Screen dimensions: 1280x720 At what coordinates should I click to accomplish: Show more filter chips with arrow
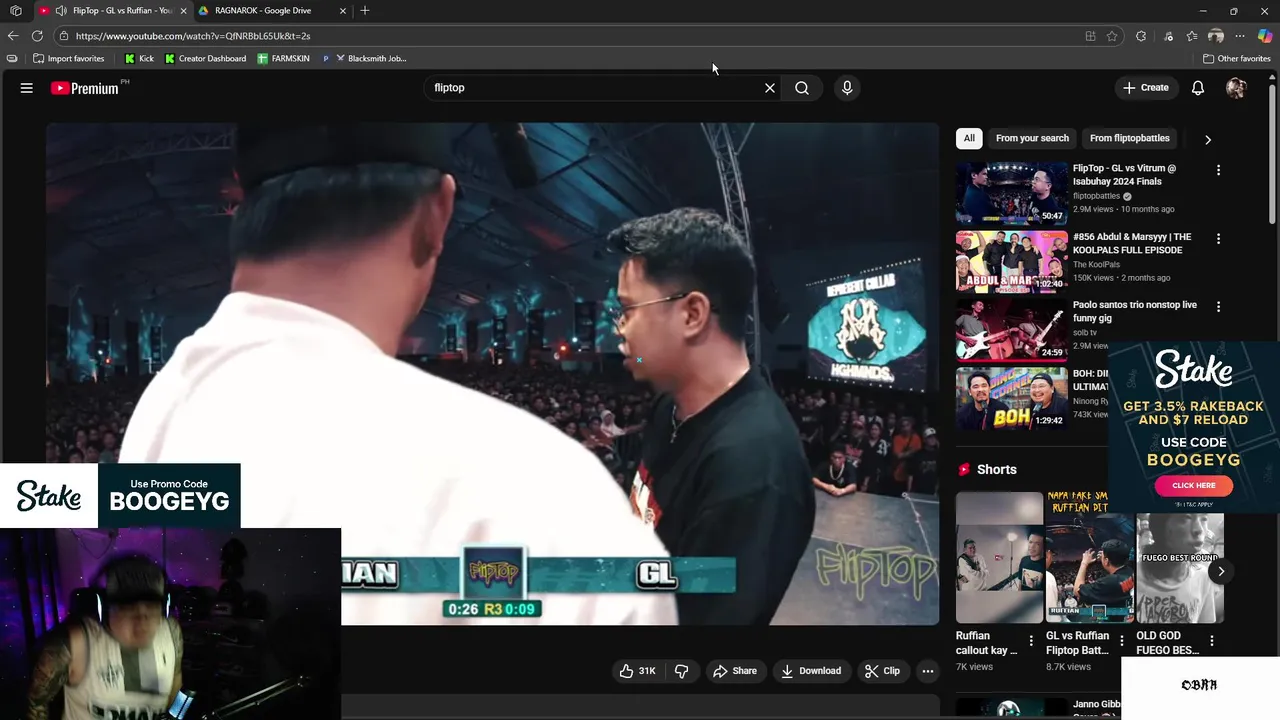(1208, 139)
